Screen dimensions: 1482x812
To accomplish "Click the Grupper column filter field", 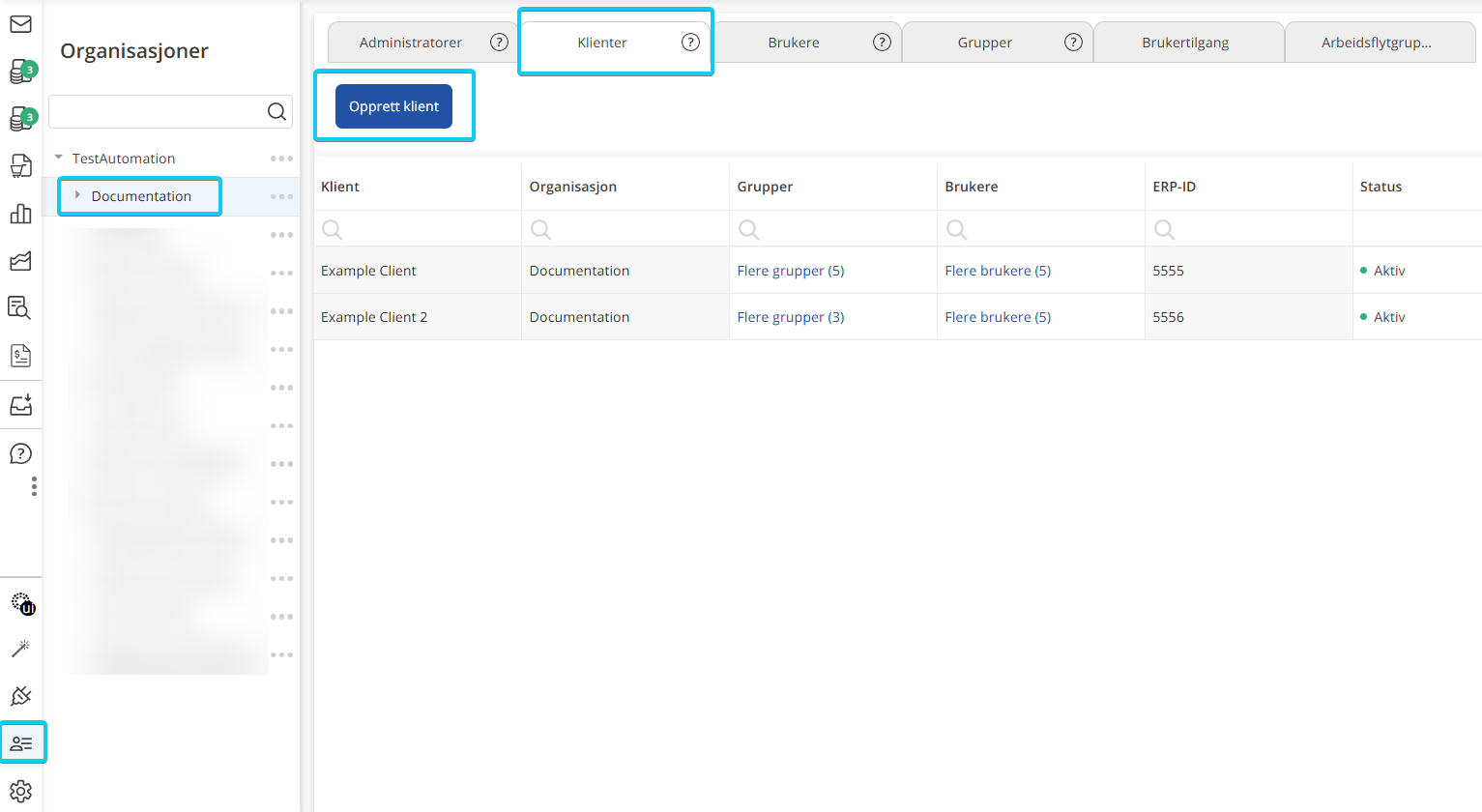I will pos(833,229).
